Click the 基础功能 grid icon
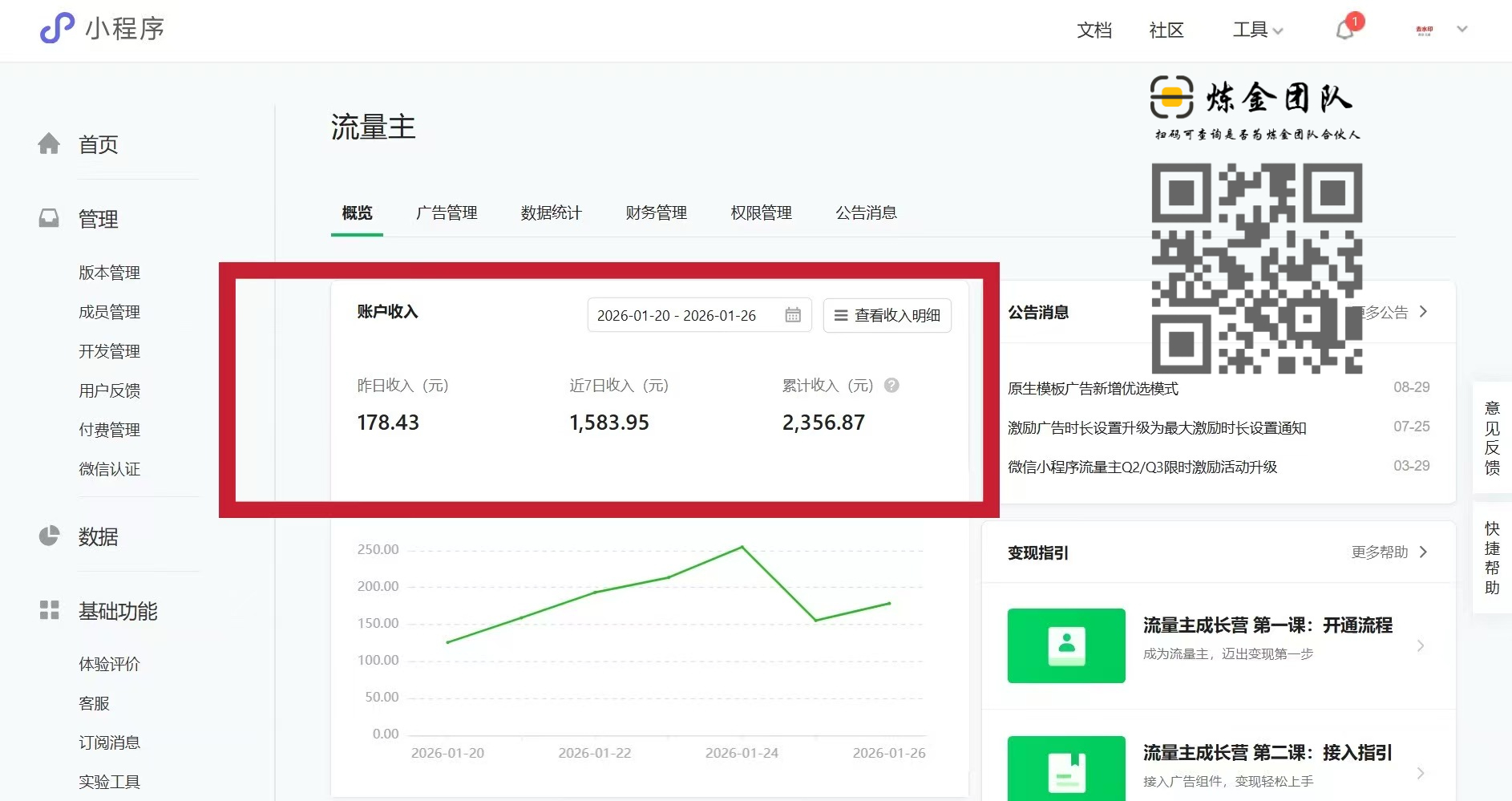Viewport: 1512px width, 801px height. click(x=49, y=610)
